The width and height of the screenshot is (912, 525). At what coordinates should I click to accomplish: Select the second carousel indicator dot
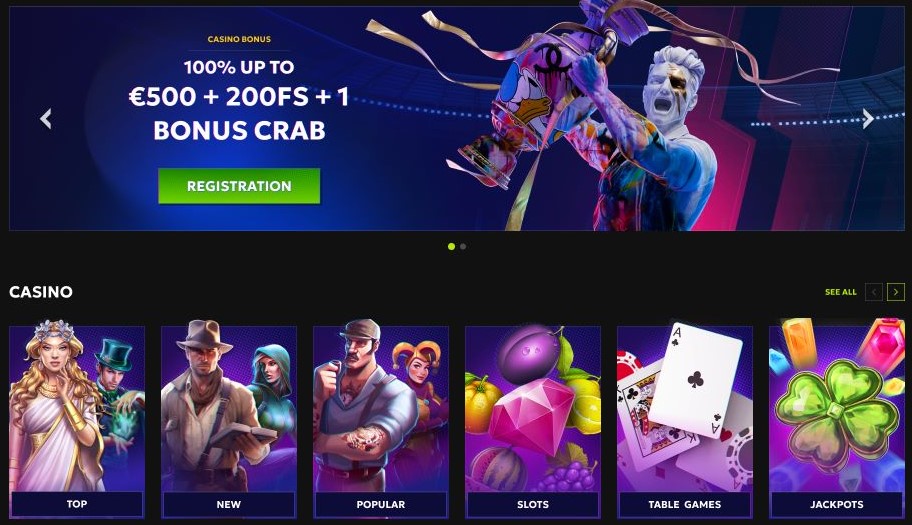click(463, 247)
